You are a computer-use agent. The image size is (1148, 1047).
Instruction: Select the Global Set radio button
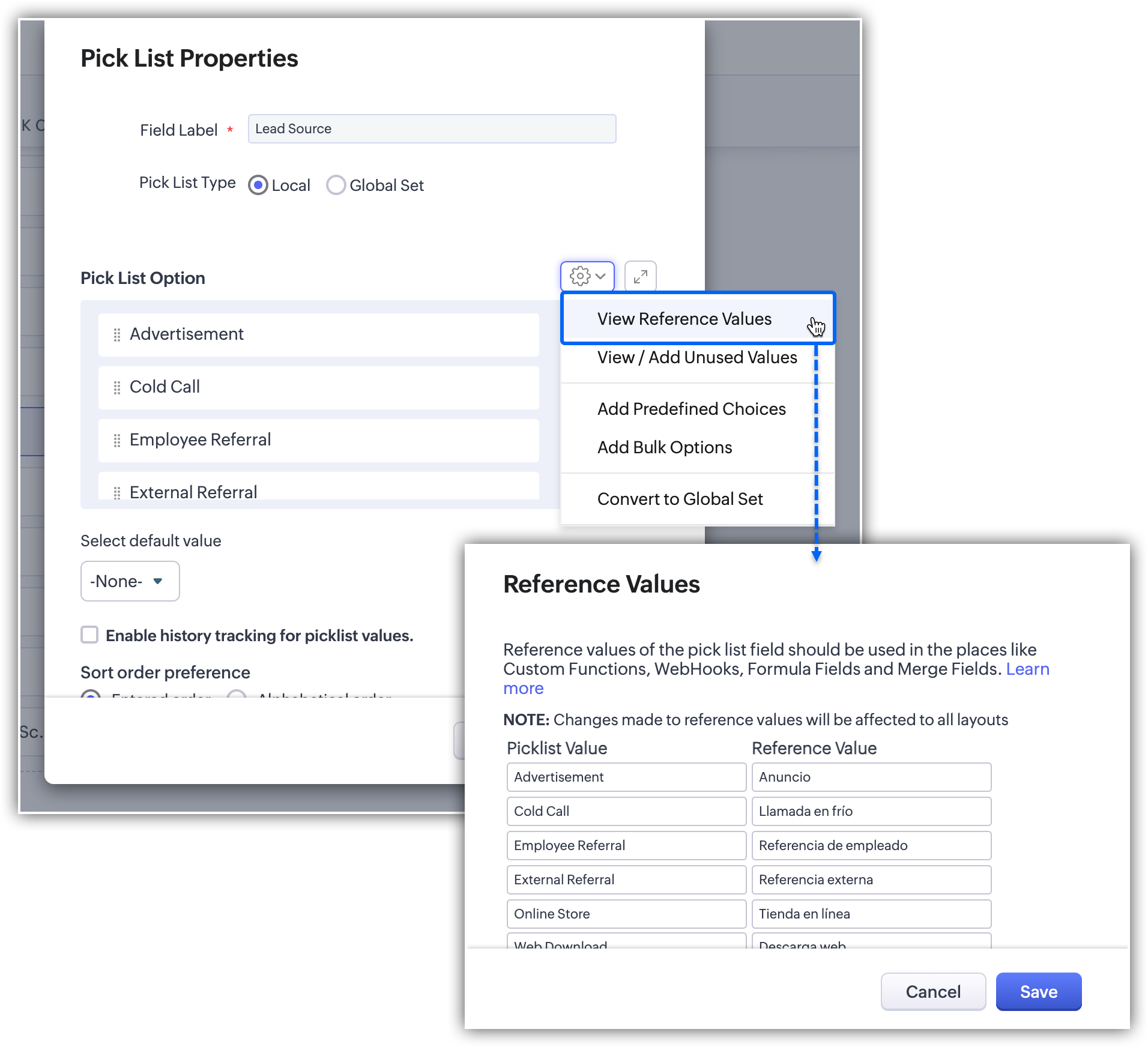point(336,185)
